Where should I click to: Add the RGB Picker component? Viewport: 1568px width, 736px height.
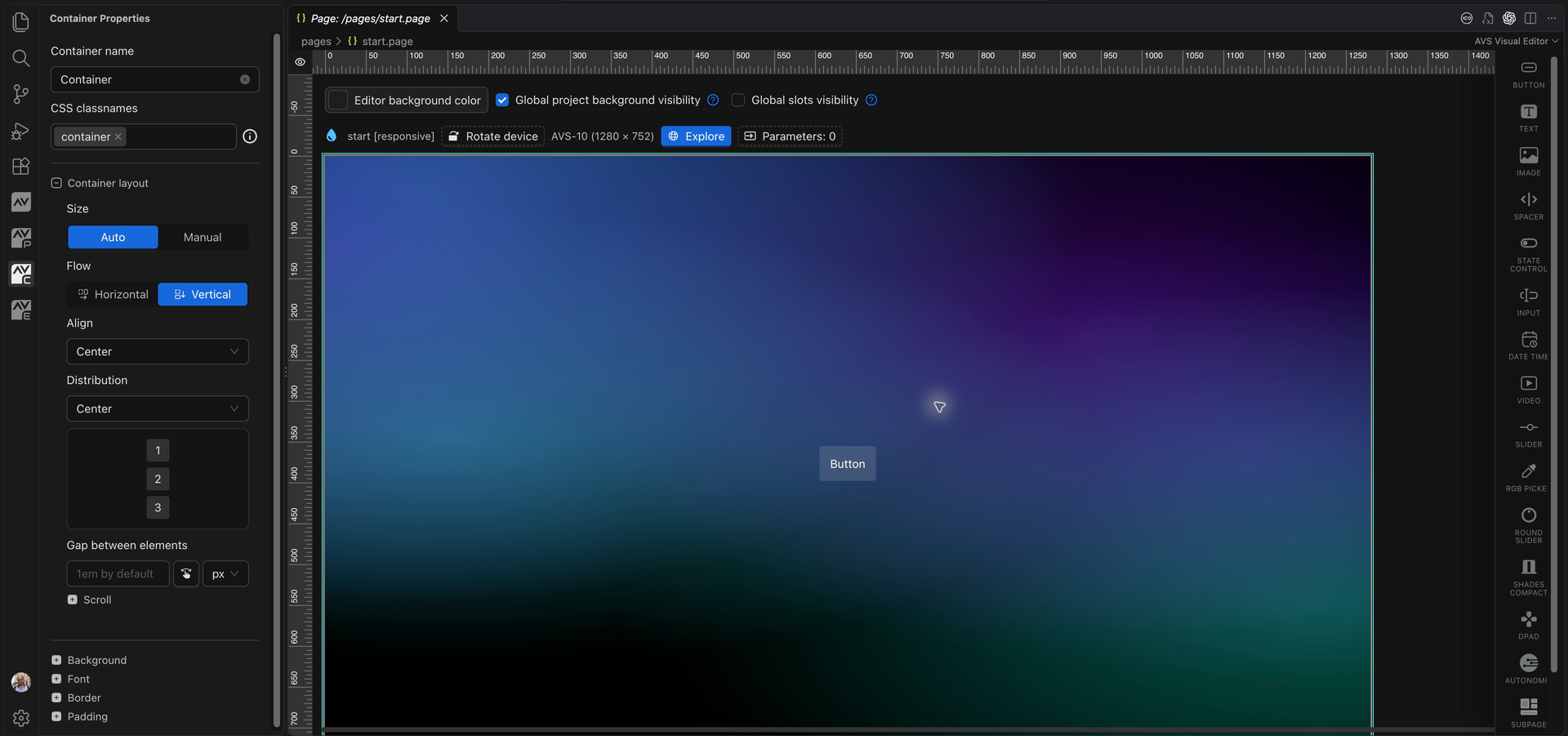click(1529, 477)
